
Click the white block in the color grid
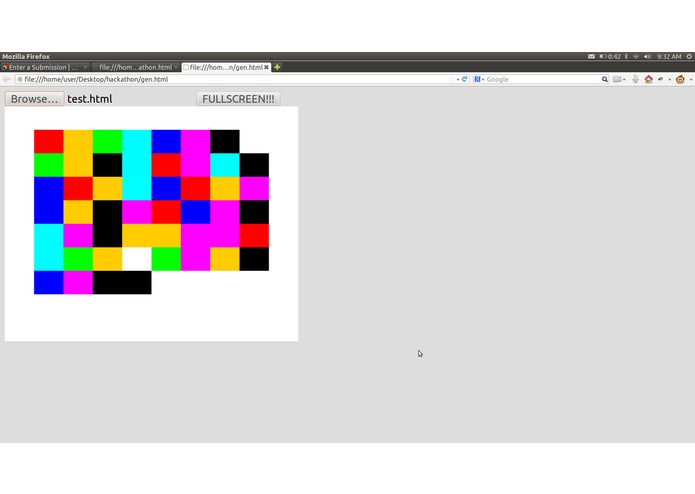coord(137,259)
